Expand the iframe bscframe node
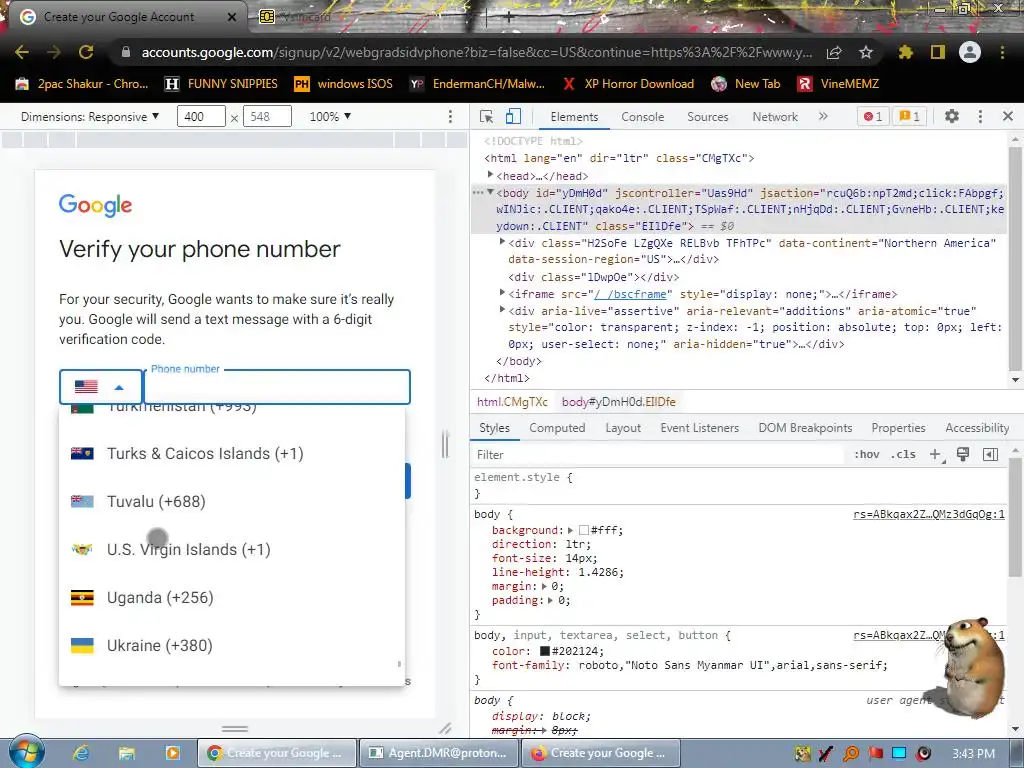 [x=502, y=293]
